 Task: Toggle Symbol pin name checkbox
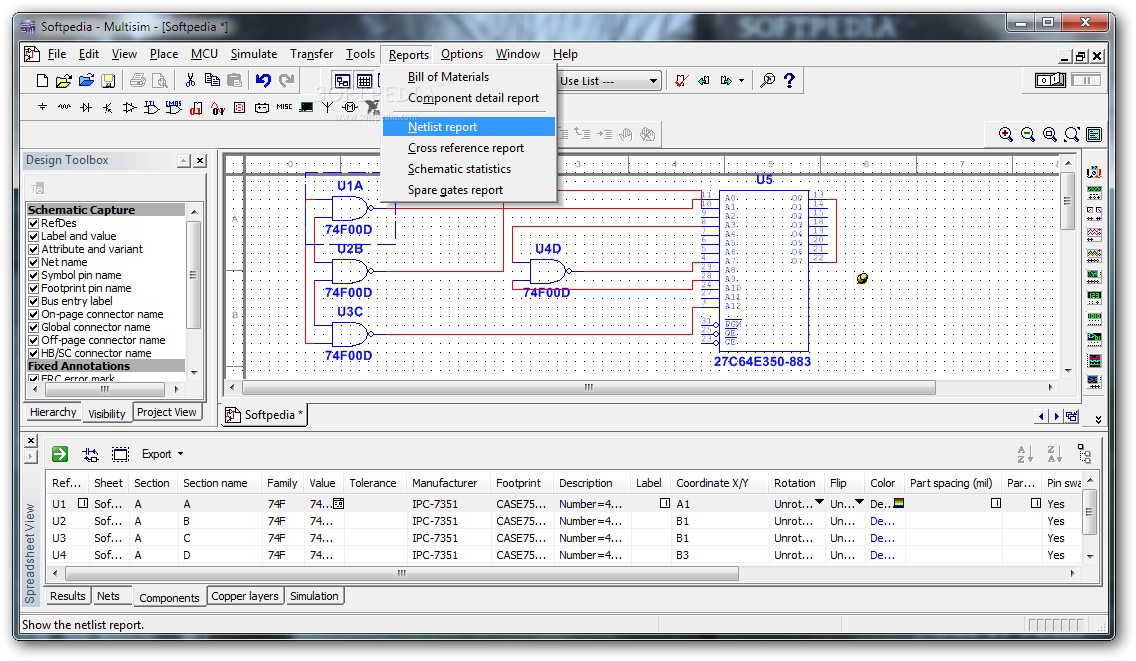[x=33, y=275]
